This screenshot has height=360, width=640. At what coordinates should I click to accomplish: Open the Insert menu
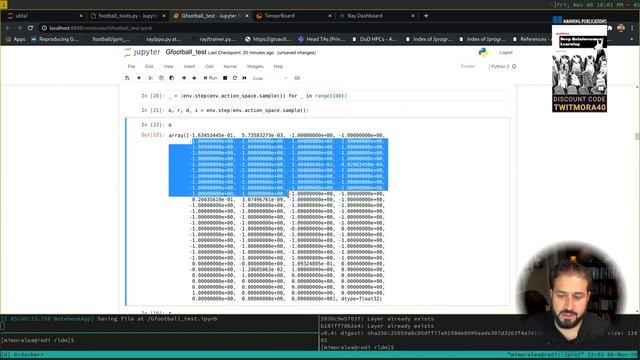tap(189, 66)
